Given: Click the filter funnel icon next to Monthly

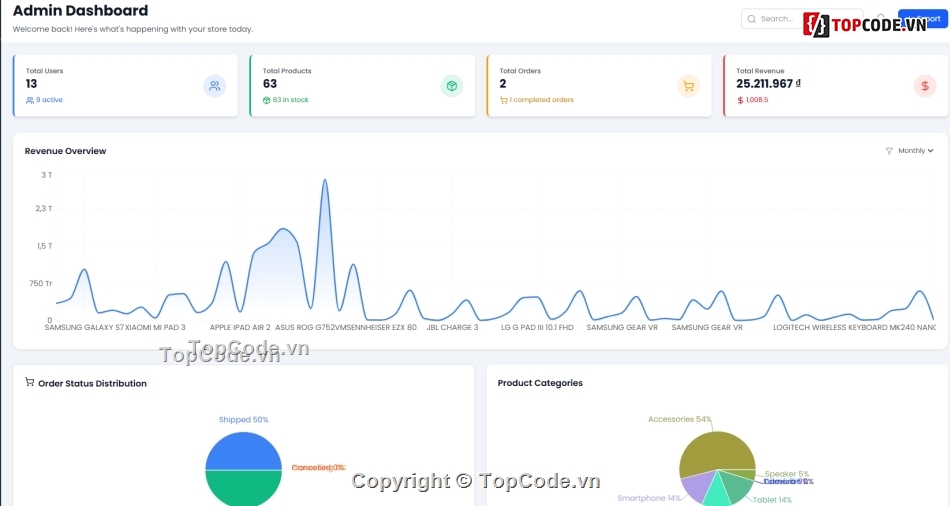Looking at the screenshot, I should point(889,151).
